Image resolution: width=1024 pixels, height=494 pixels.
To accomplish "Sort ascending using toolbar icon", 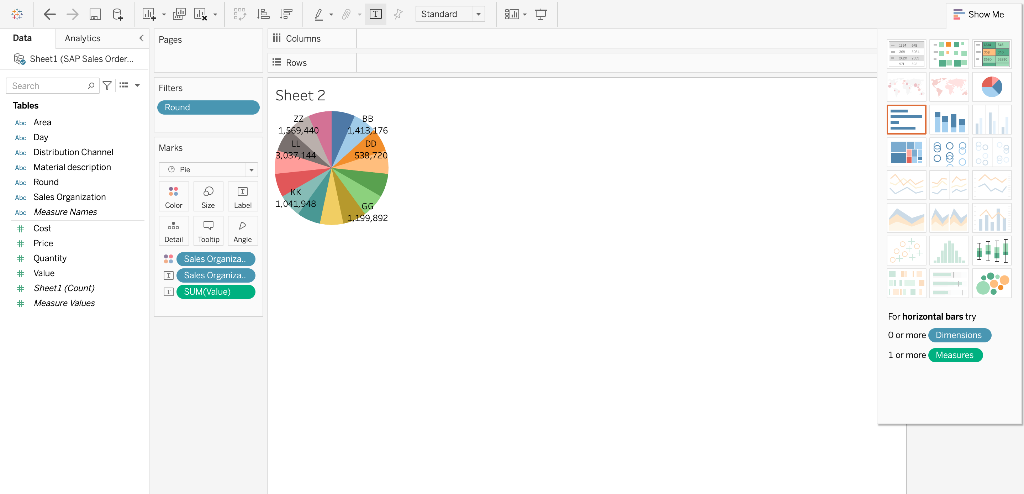I will pyautogui.click(x=263, y=14).
